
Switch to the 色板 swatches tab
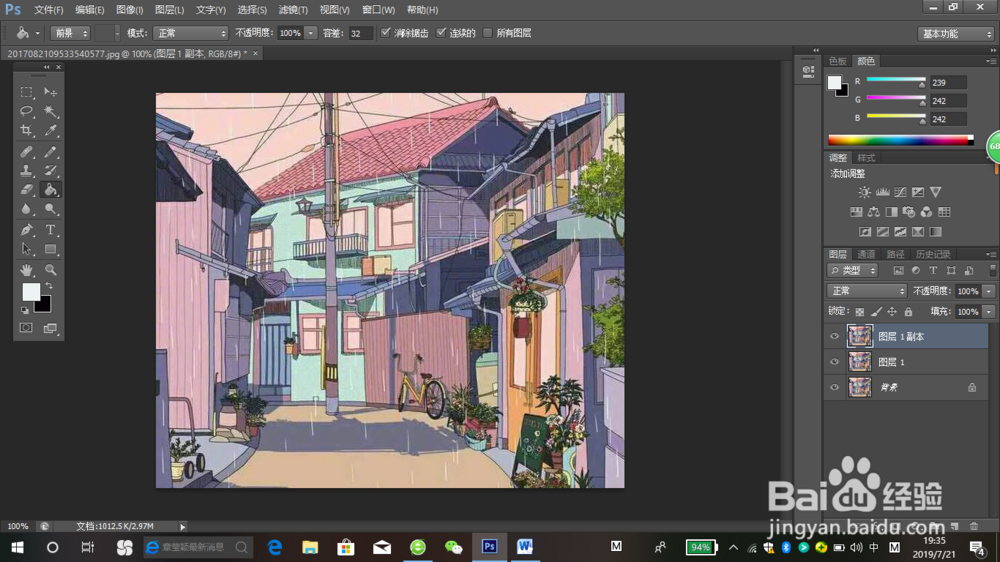(837, 61)
